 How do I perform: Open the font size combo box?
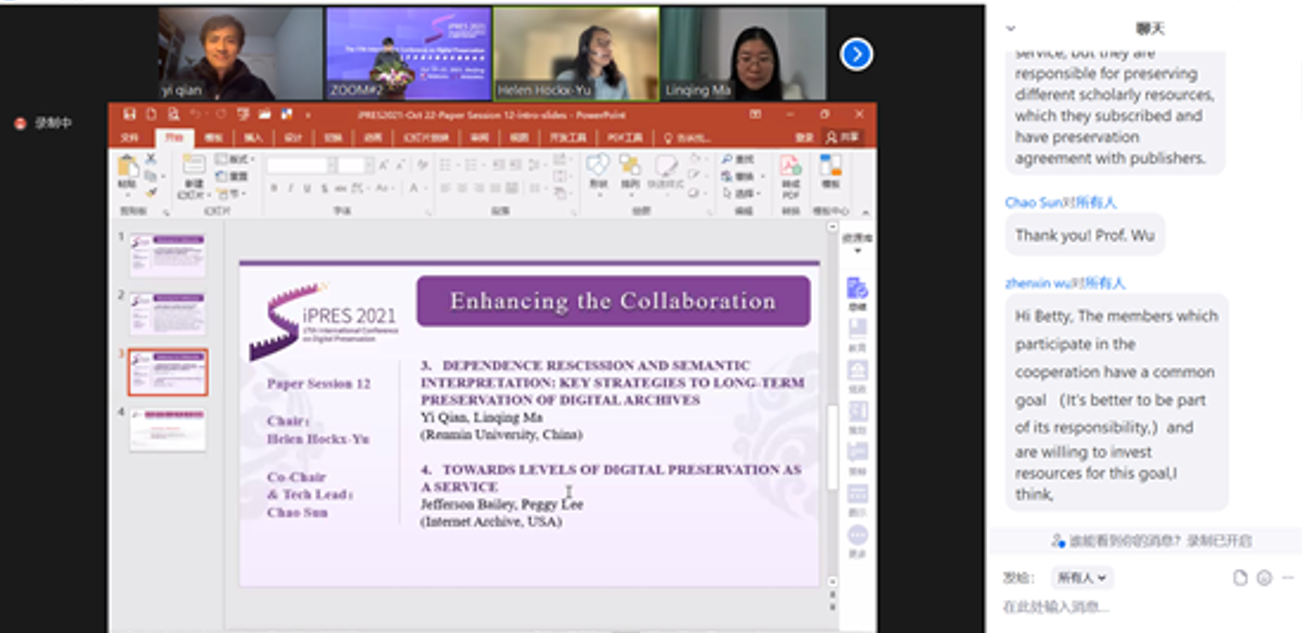[x=356, y=165]
